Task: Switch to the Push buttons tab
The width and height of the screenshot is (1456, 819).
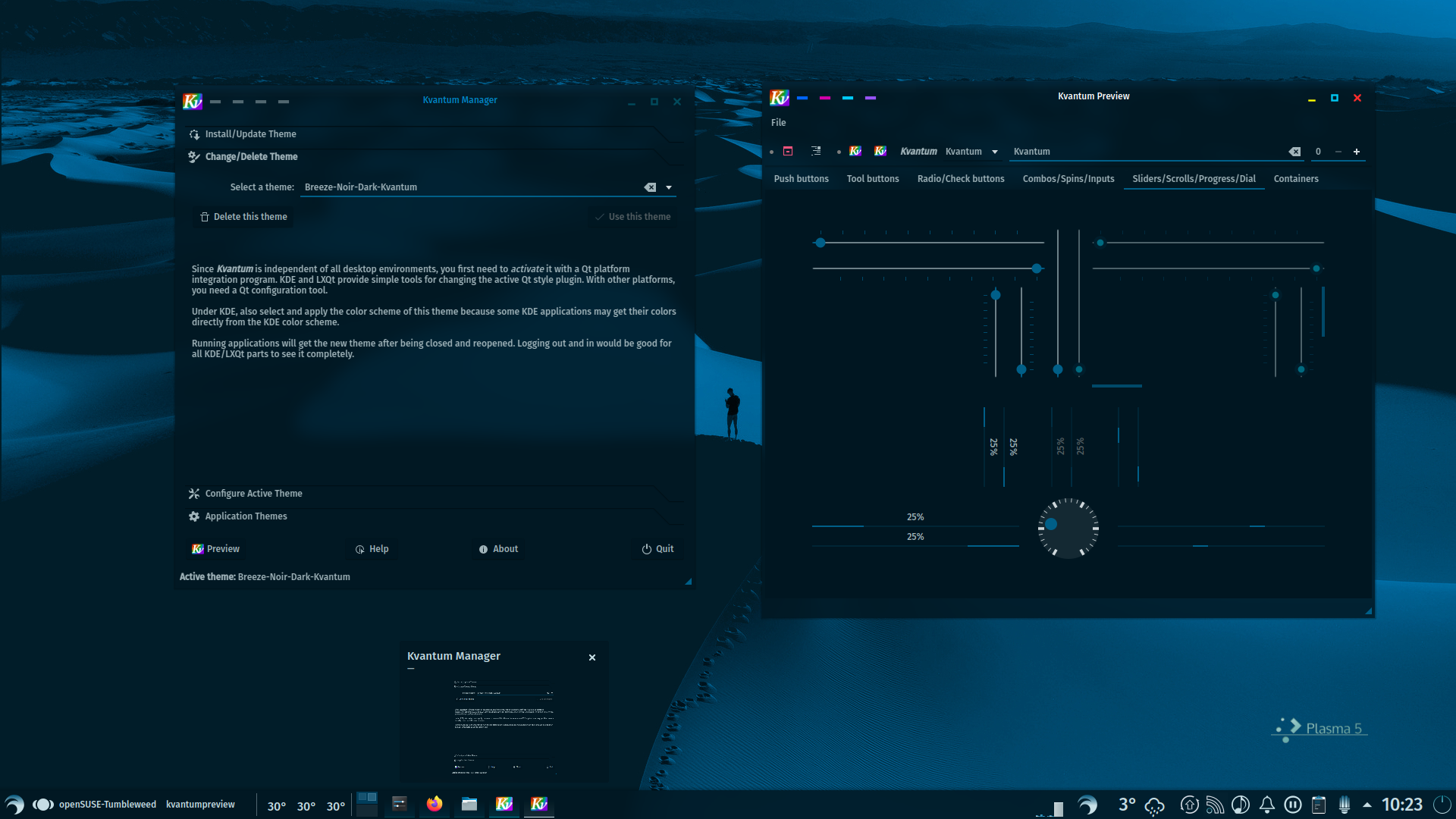Action: click(801, 179)
